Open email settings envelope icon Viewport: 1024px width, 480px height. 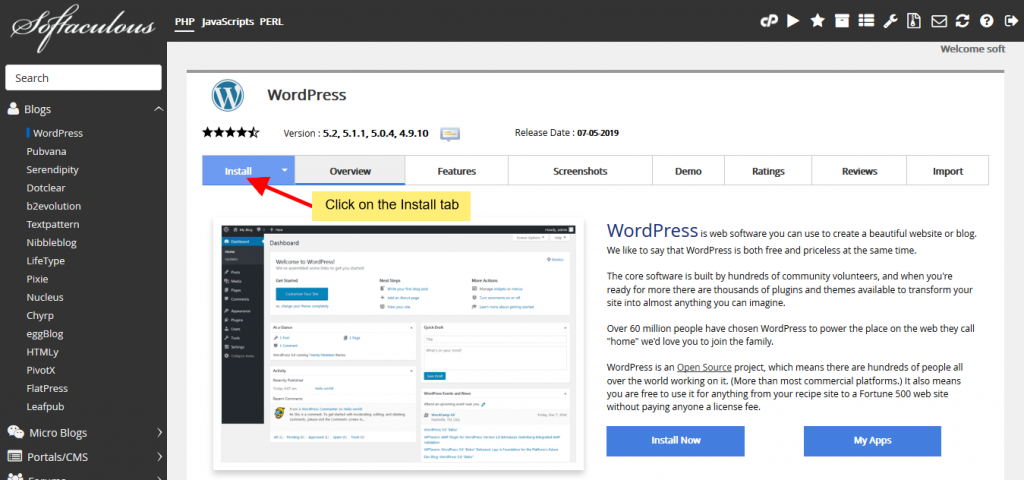939,21
